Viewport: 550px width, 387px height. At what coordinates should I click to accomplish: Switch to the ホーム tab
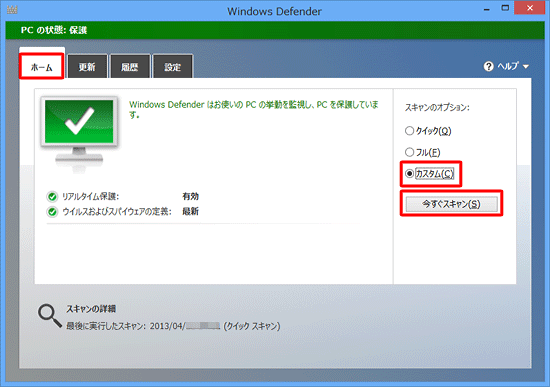pos(42,66)
